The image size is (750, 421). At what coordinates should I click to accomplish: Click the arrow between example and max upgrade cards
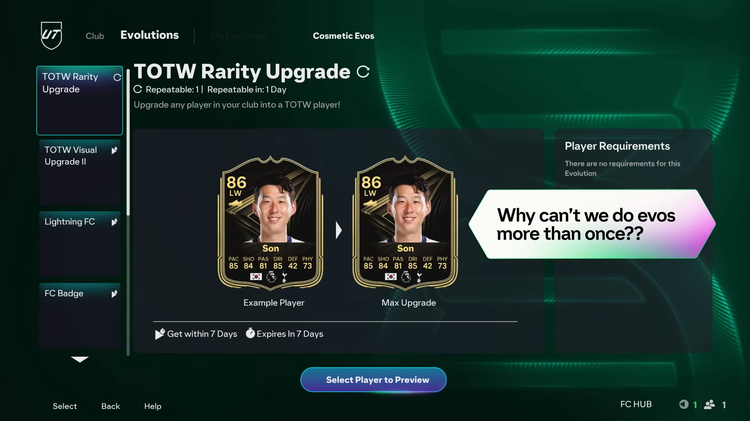click(339, 230)
